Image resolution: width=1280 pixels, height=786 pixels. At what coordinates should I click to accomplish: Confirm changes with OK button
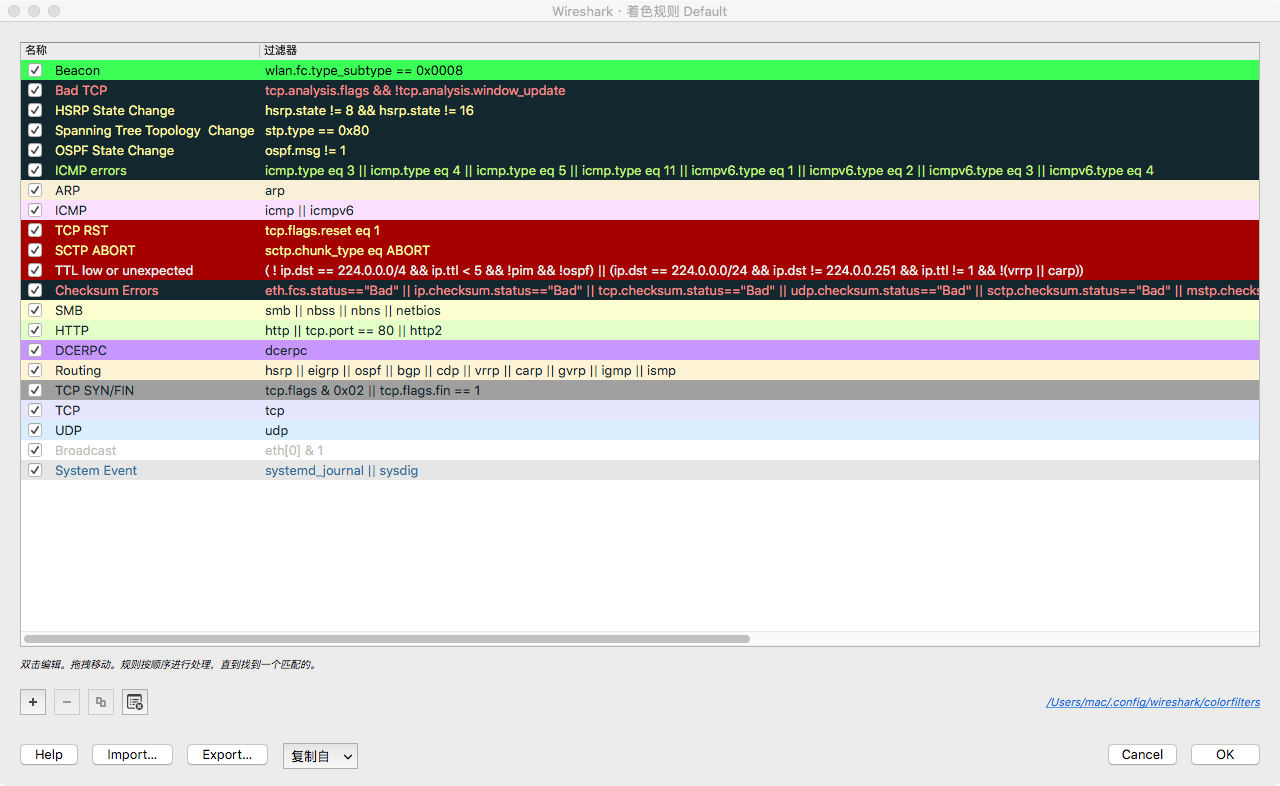[1225, 755]
